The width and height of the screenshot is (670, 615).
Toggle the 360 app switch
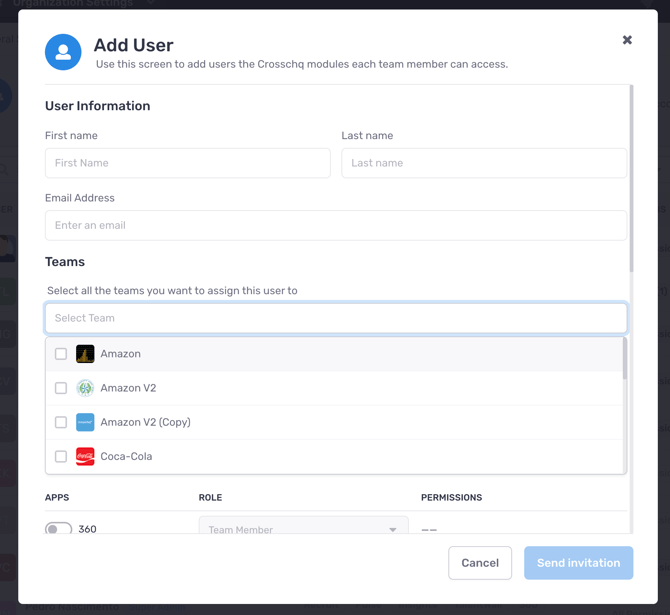point(58,529)
